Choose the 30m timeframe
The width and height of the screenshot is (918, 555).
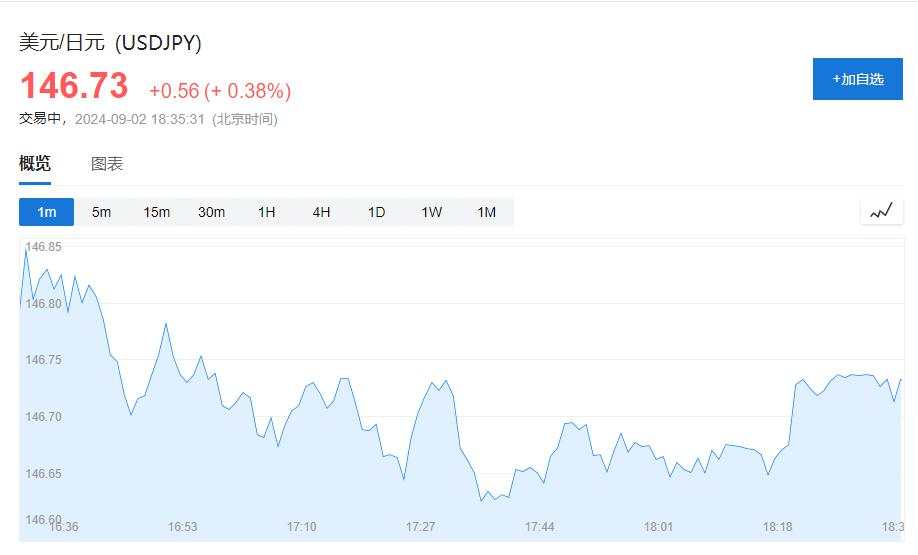pyautogui.click(x=211, y=212)
